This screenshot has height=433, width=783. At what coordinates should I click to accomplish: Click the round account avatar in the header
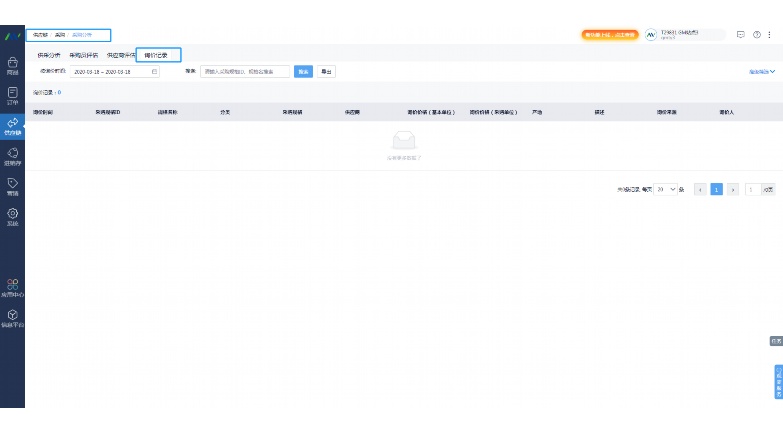coord(651,34)
